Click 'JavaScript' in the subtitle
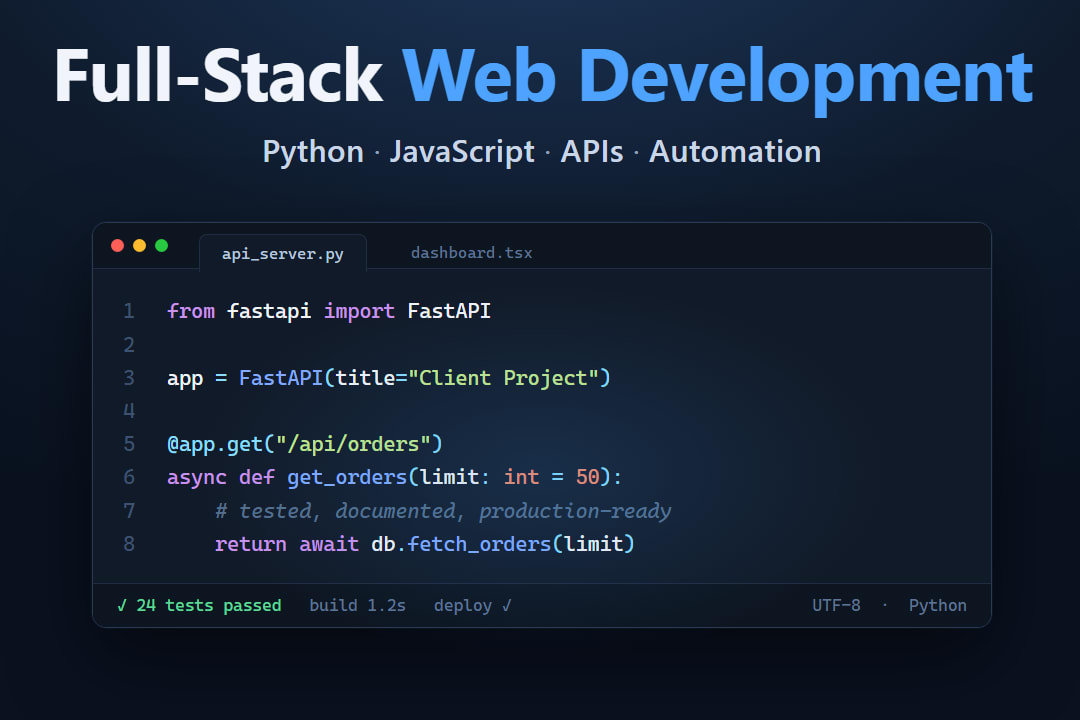 462,152
